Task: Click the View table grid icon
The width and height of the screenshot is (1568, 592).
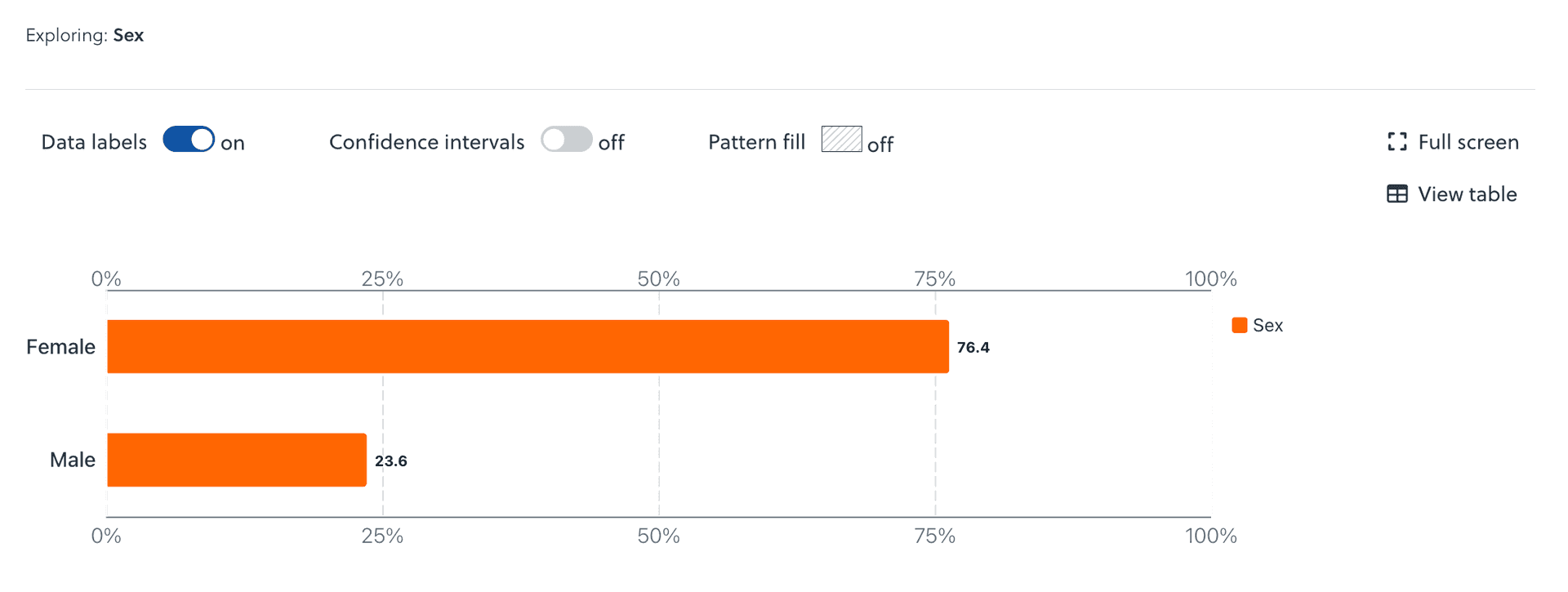Action: point(1396,194)
